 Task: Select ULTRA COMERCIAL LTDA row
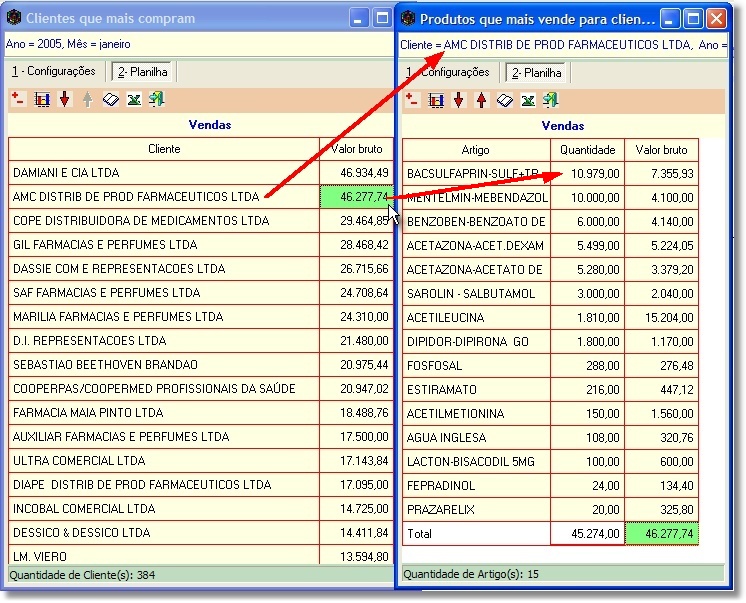pos(164,461)
